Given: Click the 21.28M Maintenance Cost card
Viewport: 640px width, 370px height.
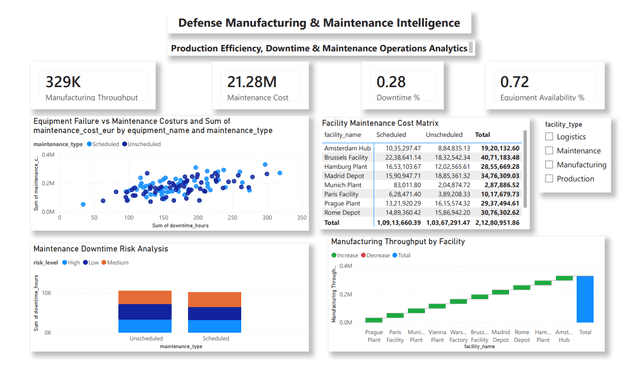Looking at the screenshot, I should click(x=260, y=85).
